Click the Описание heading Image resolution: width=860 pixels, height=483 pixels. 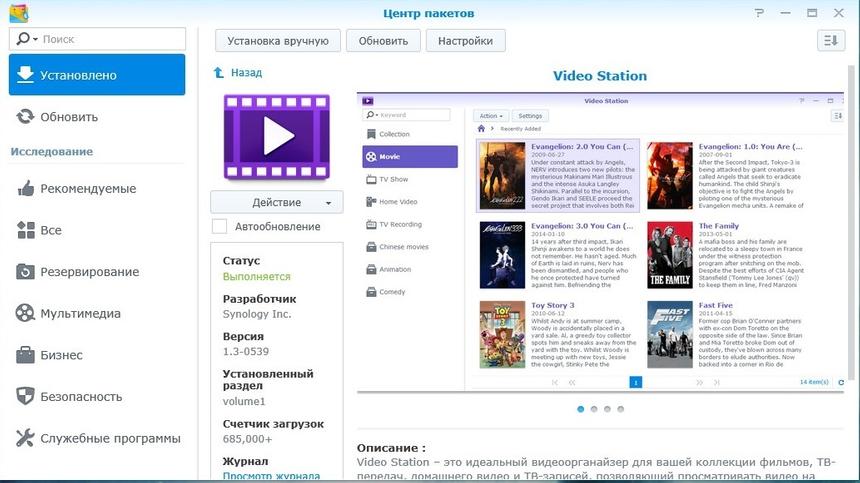[x=391, y=448]
